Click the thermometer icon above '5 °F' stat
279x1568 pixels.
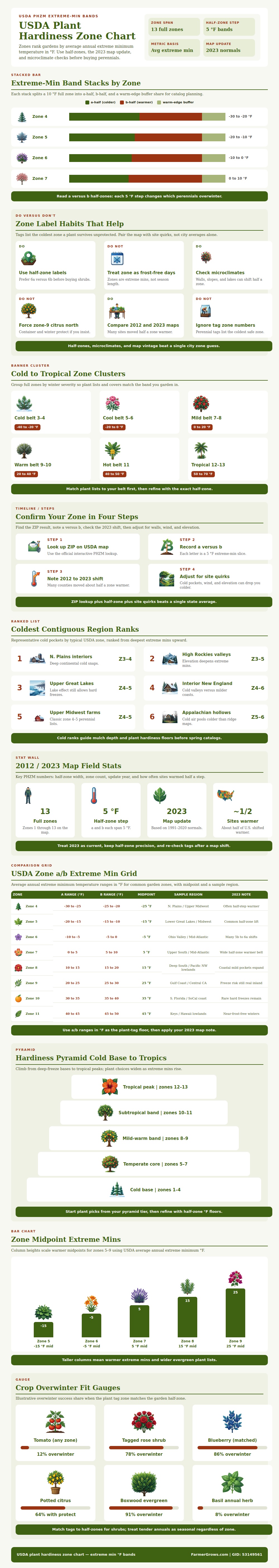pos(94,795)
